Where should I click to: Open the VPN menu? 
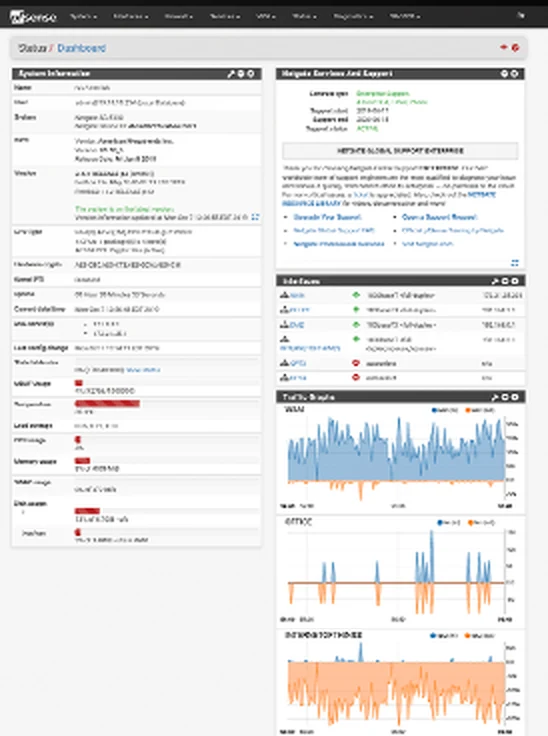click(265, 16)
